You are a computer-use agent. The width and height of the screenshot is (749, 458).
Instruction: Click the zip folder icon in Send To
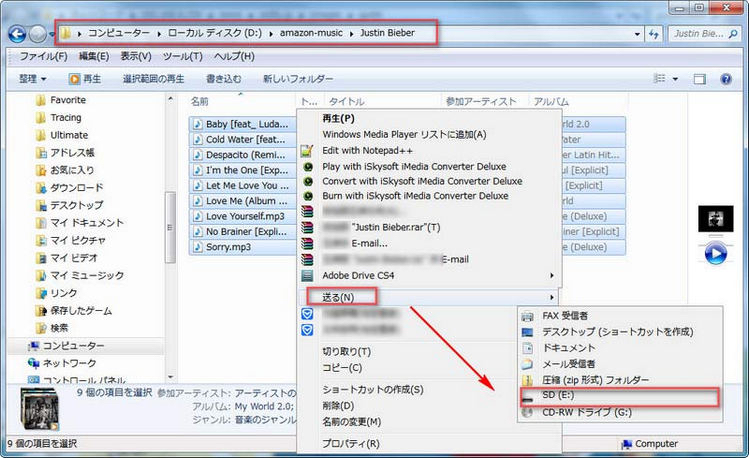pos(527,381)
